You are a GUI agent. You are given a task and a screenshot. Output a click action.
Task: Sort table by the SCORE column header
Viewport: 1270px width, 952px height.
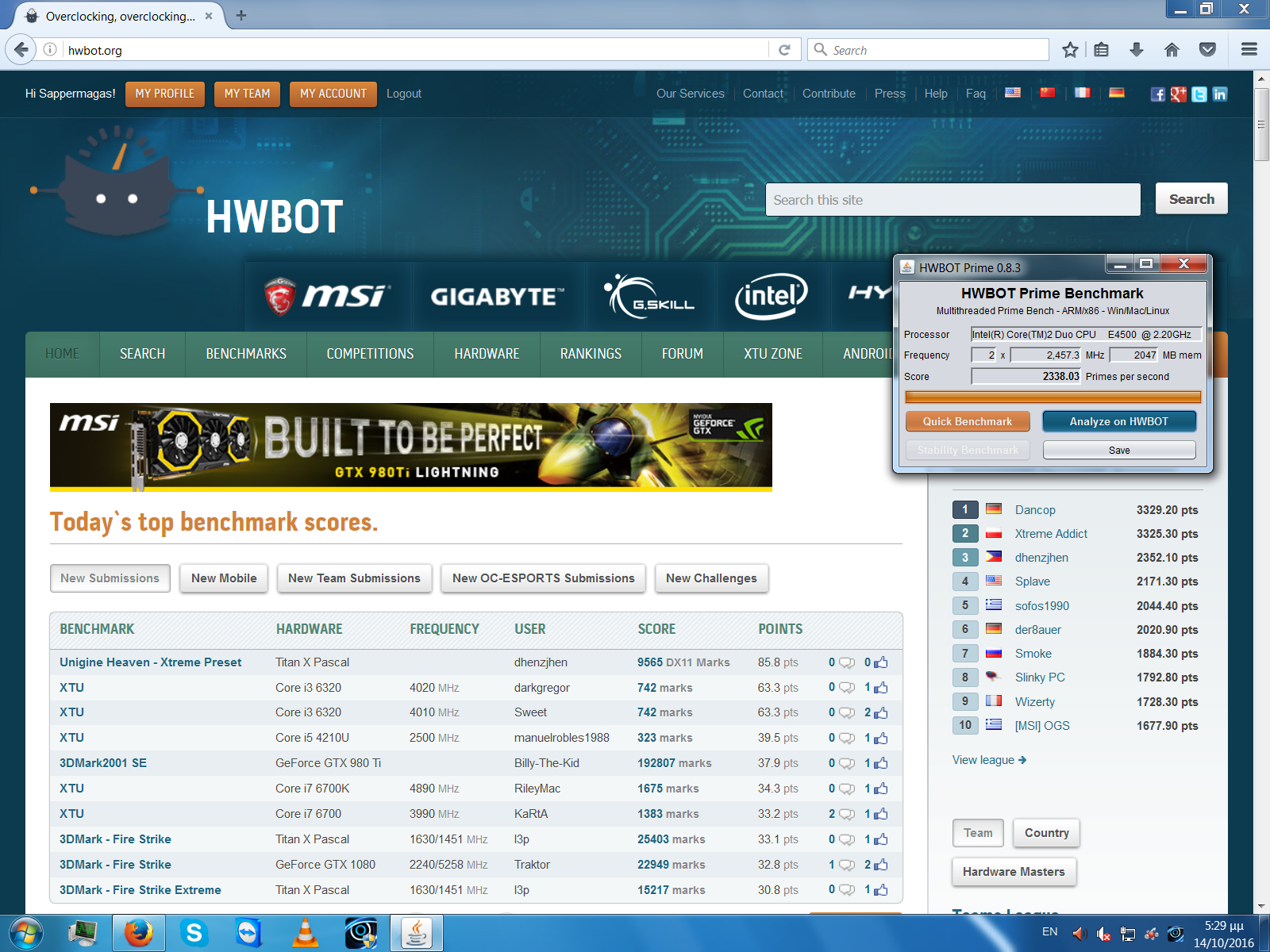(x=656, y=629)
